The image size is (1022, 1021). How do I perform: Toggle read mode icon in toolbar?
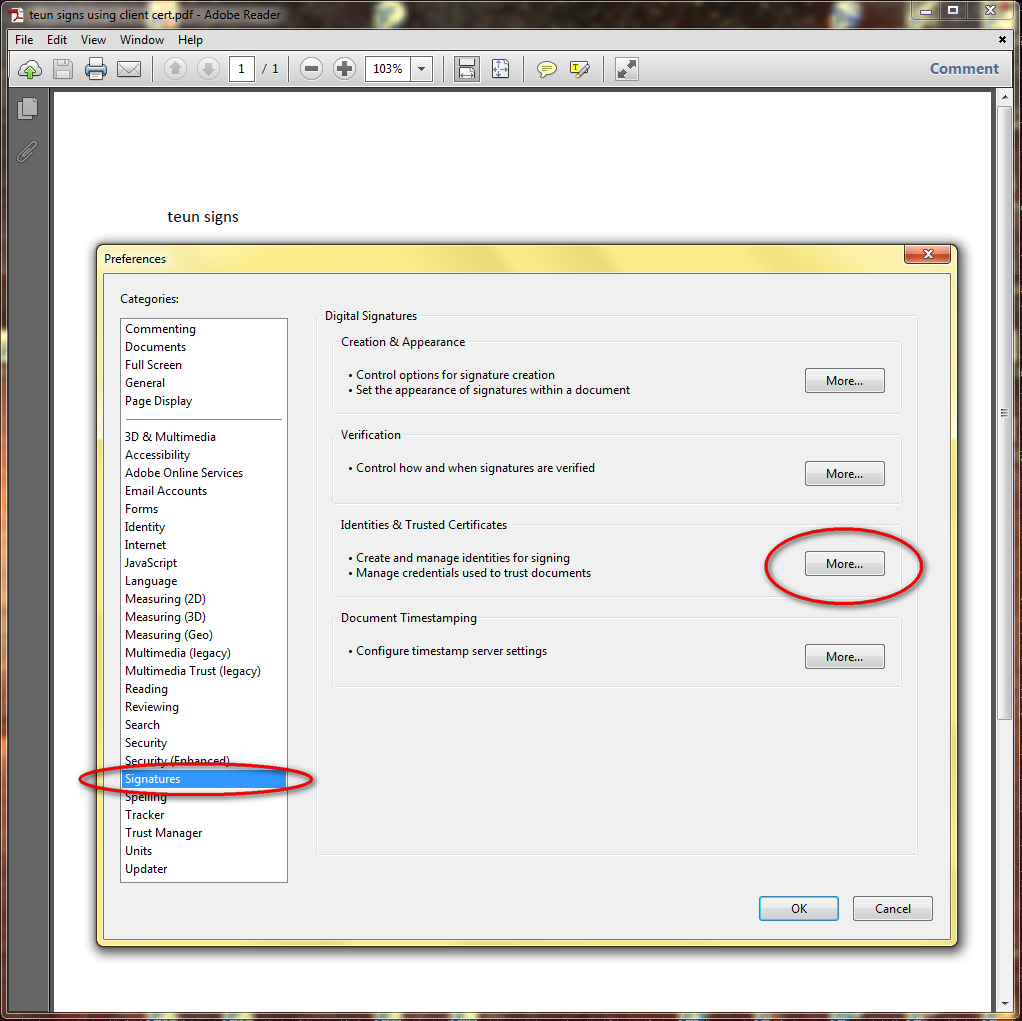[627, 69]
